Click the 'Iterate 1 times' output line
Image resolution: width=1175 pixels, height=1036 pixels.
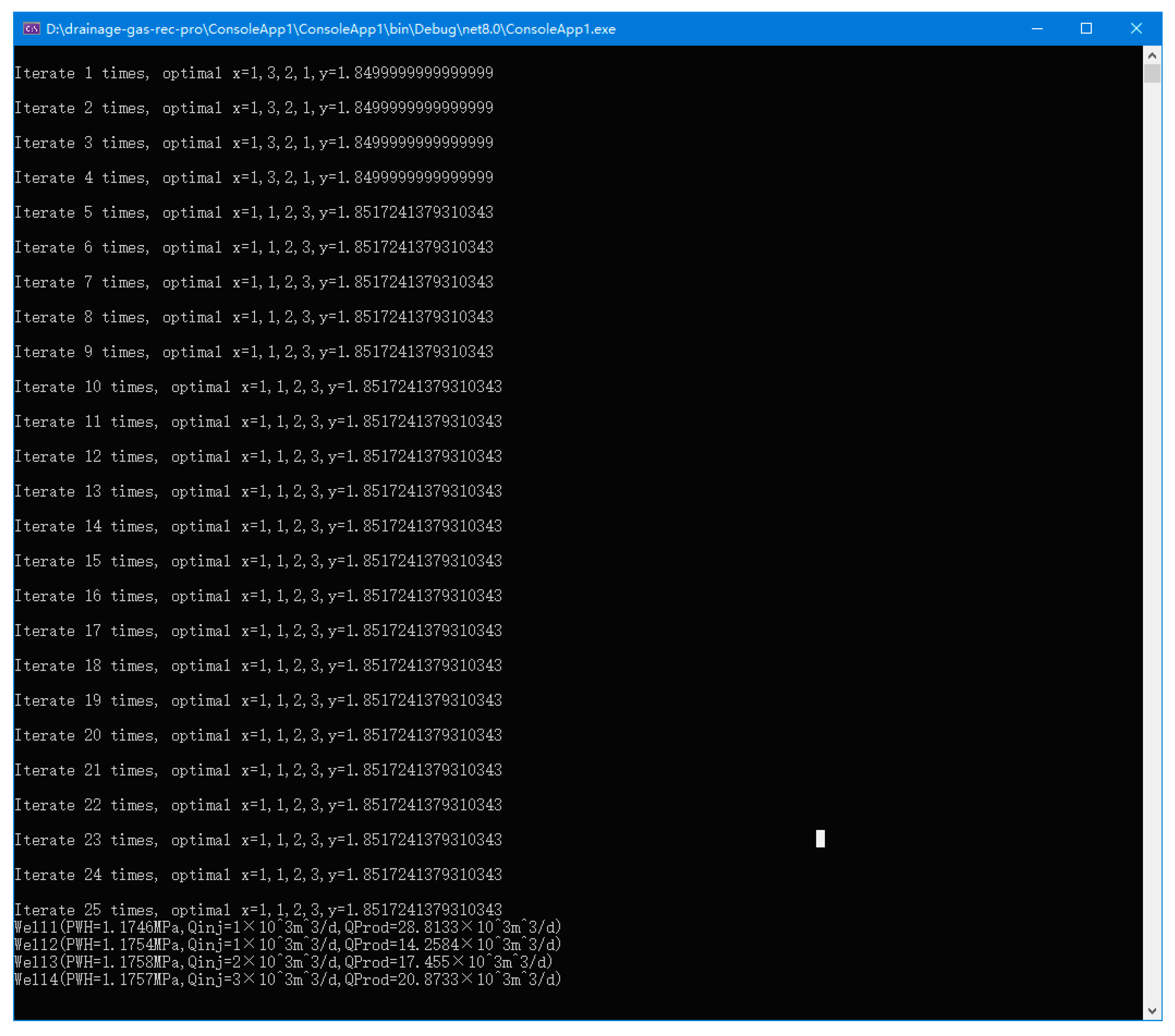click(x=254, y=73)
